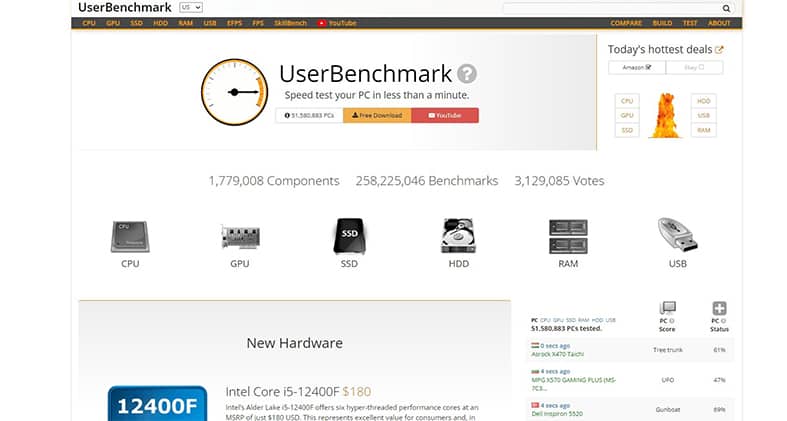
Task: Click the Gunboat PC score text
Action: point(668,409)
